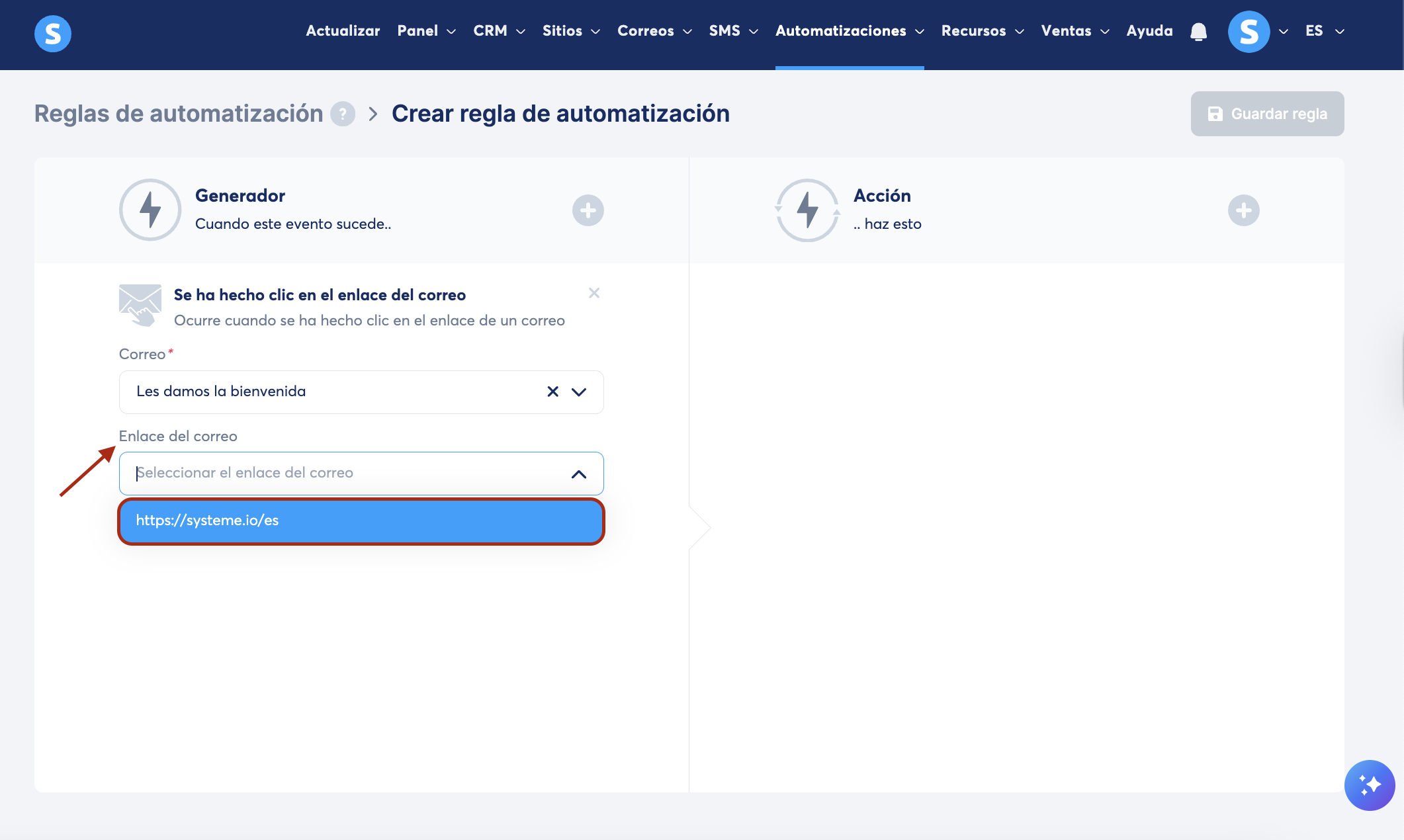The width and height of the screenshot is (1404, 840).
Task: Click the systeme.io logo in the header
Action: pos(53,33)
